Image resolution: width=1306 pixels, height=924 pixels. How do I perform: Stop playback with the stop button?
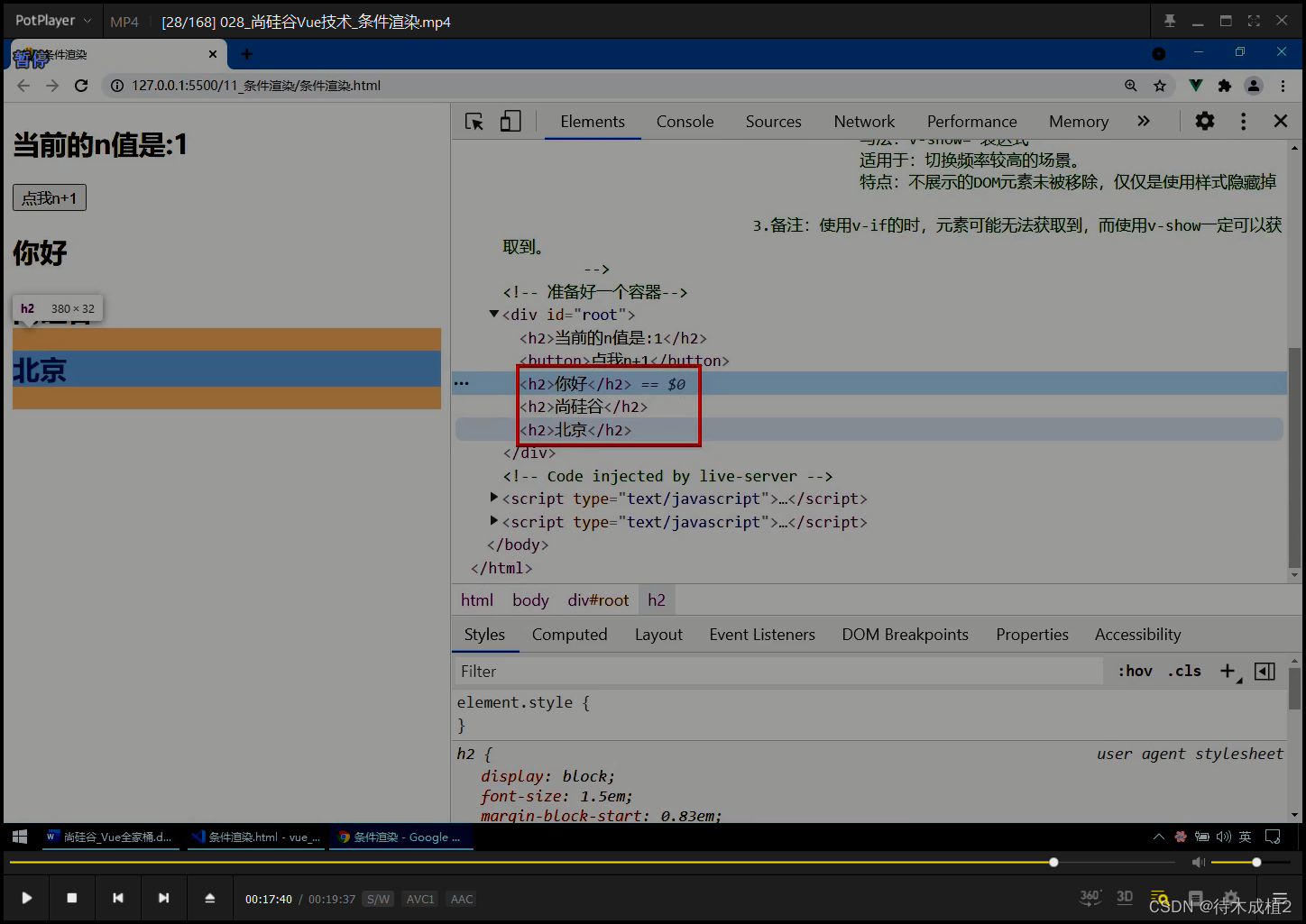(72, 898)
